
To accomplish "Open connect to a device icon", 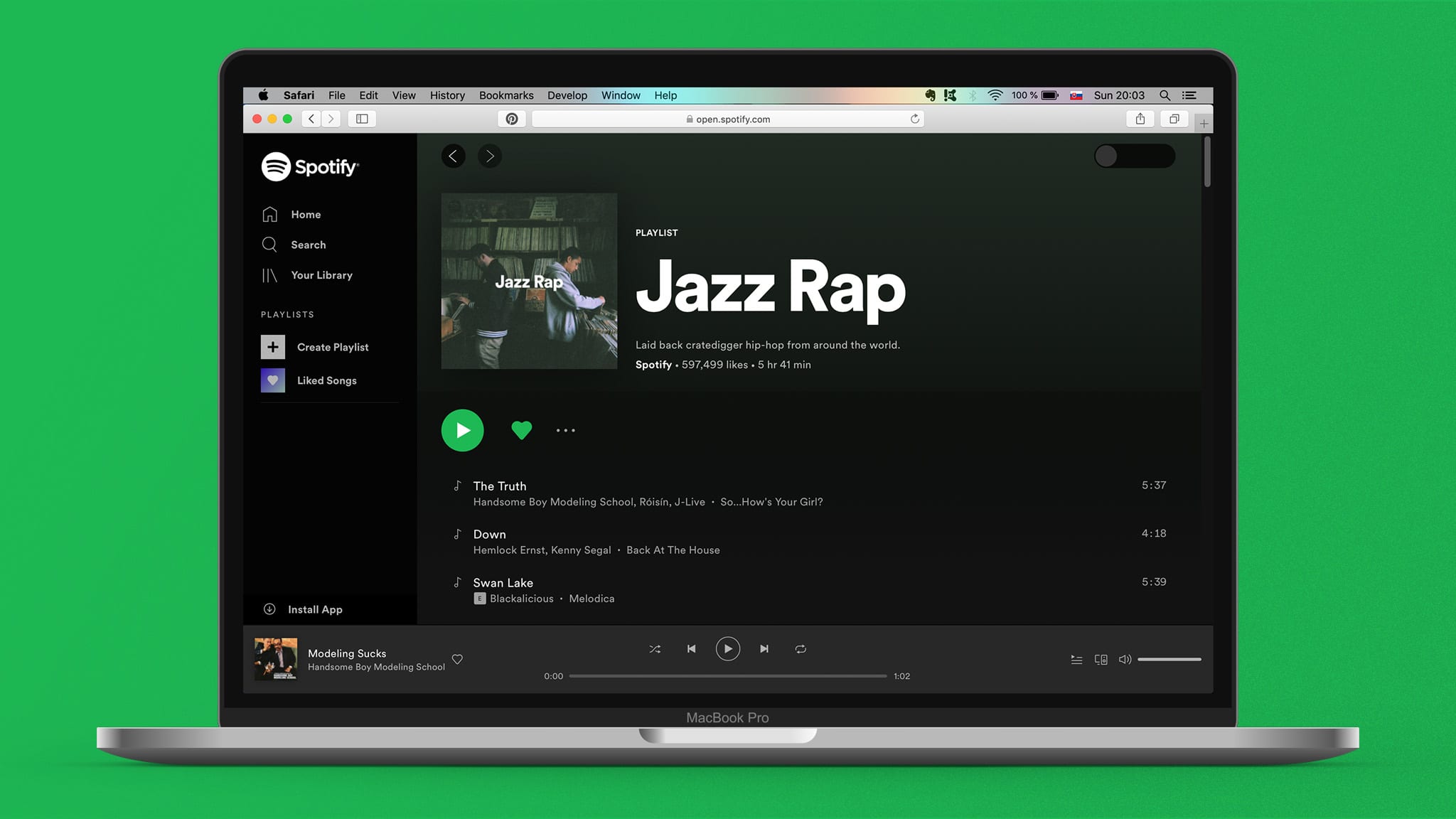I will click(x=1101, y=660).
